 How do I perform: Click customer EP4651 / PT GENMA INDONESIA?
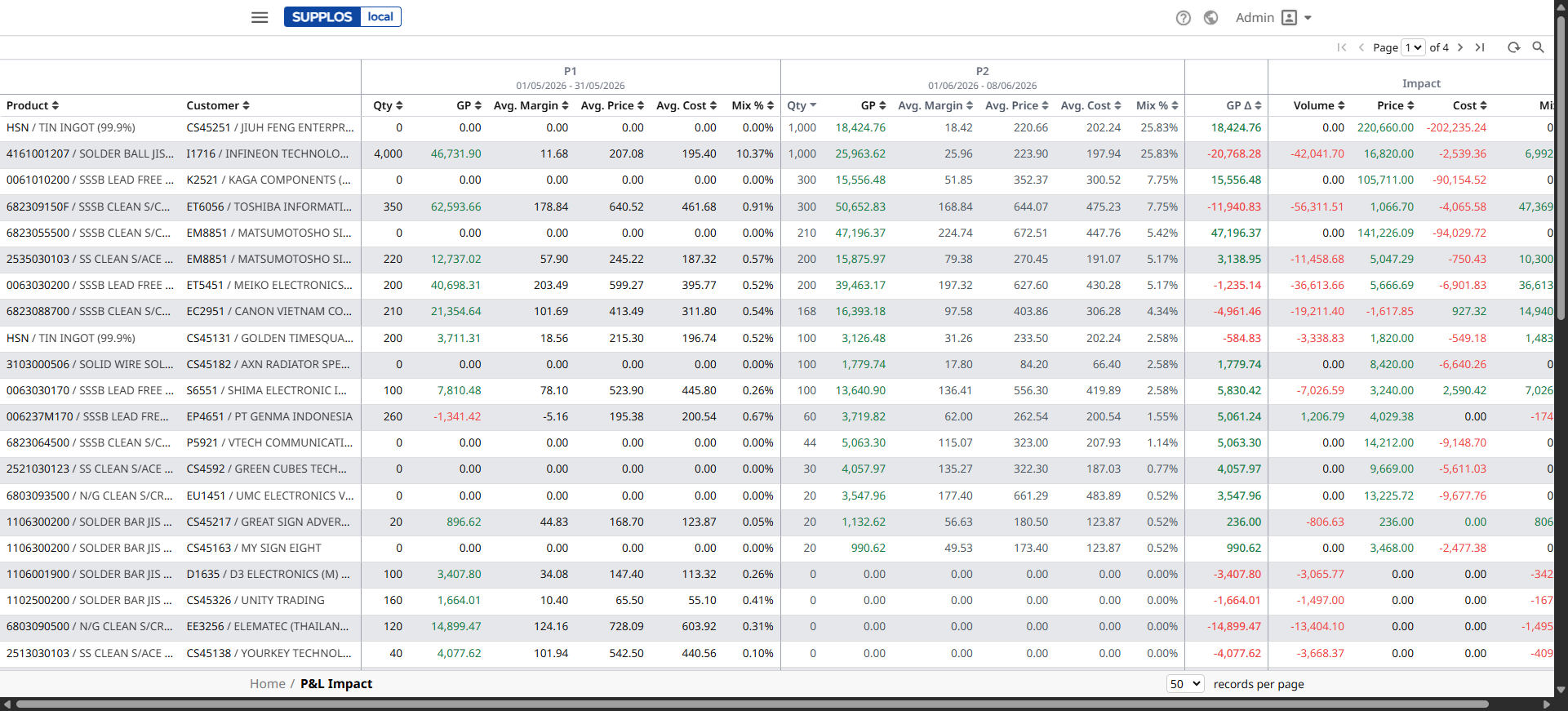269,416
